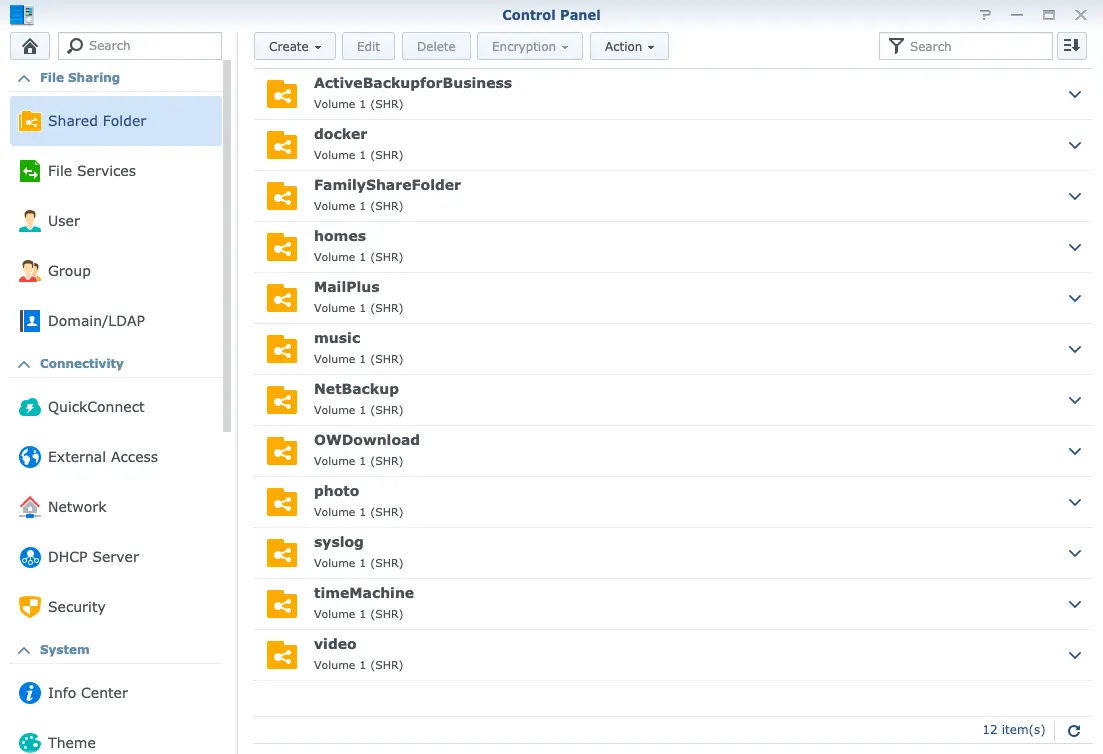Open Security settings
The height and width of the screenshot is (754, 1103).
coord(115,607)
